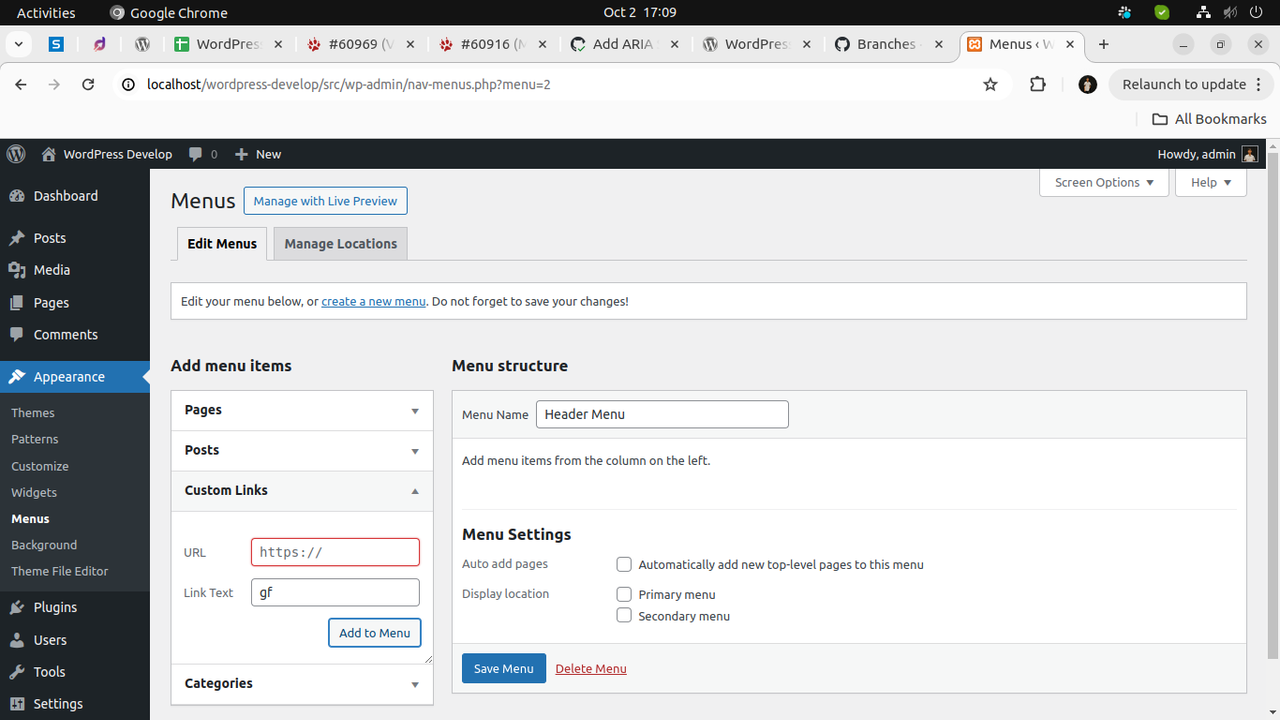Open a new browser tab with plus

click(1104, 44)
